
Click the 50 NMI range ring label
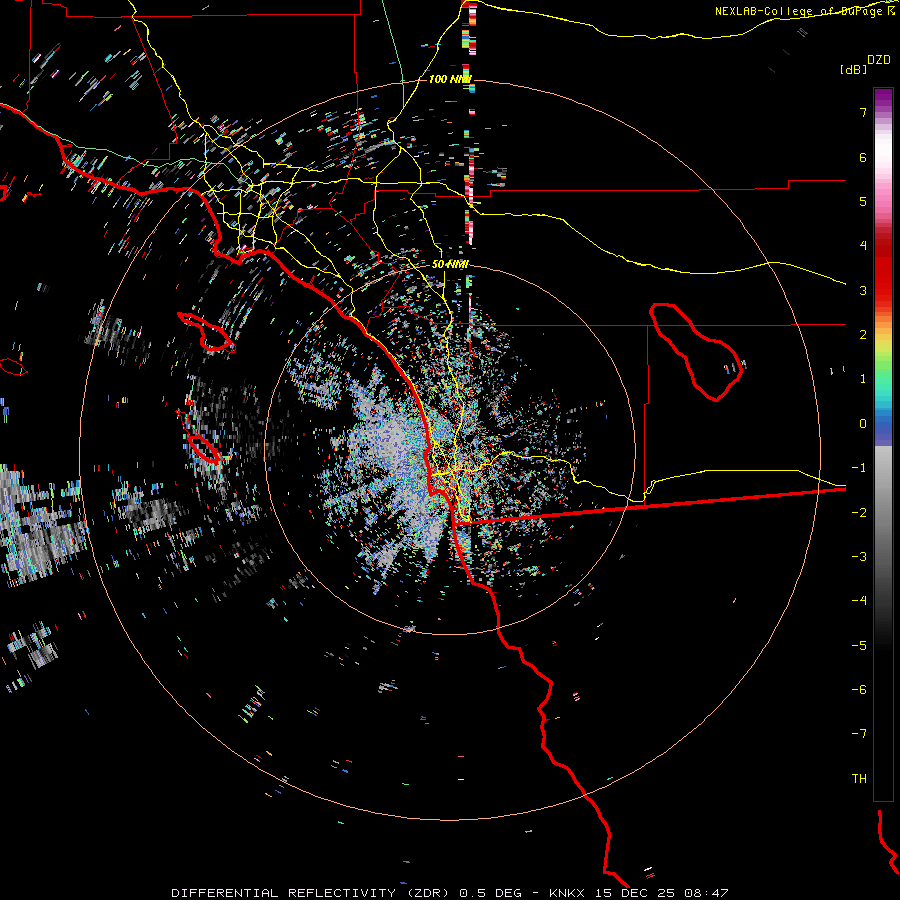(x=450, y=264)
